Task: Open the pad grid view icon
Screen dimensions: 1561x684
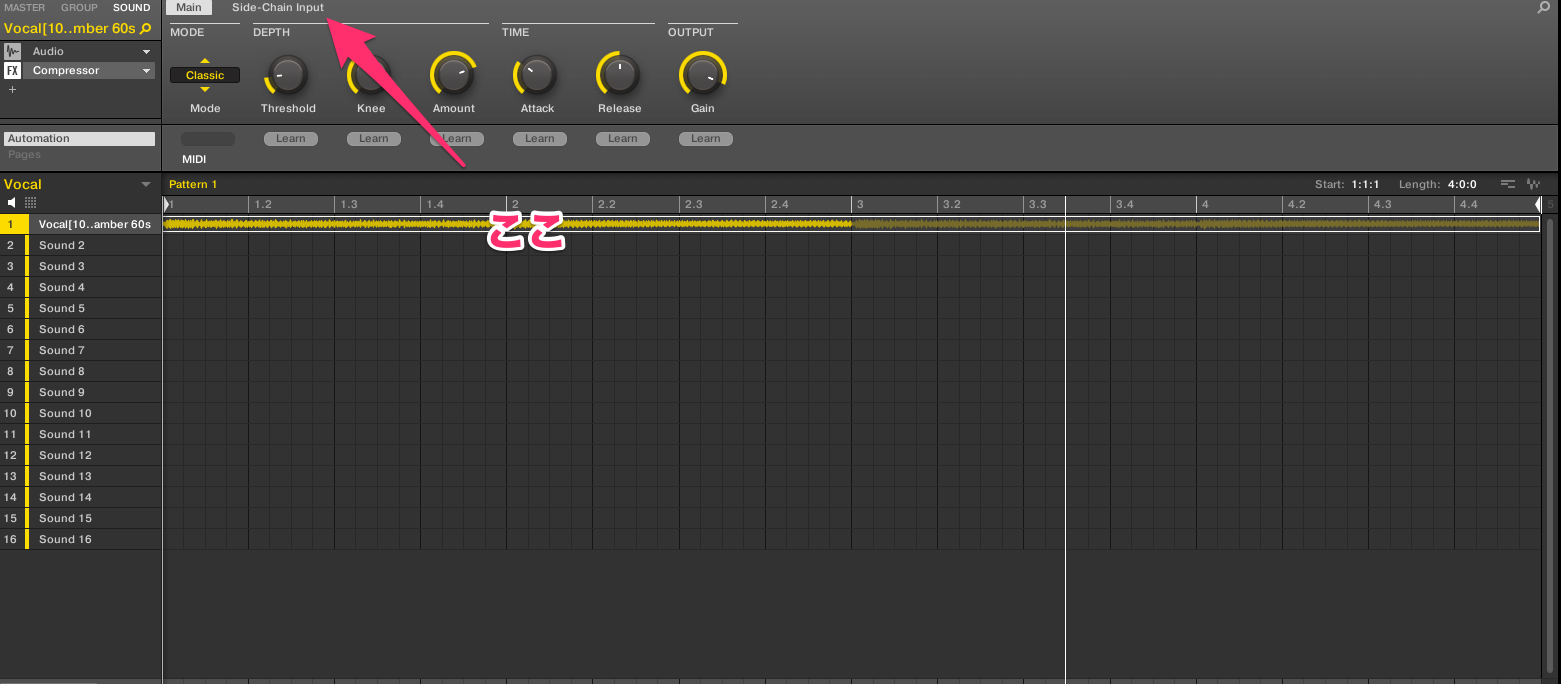Action: pyautogui.click(x=31, y=203)
